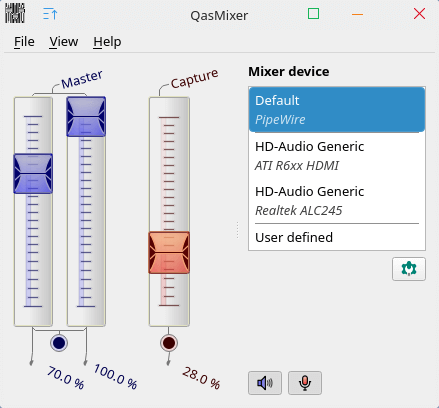Click the keep-above arrow icon in the title bar

coord(50,14)
